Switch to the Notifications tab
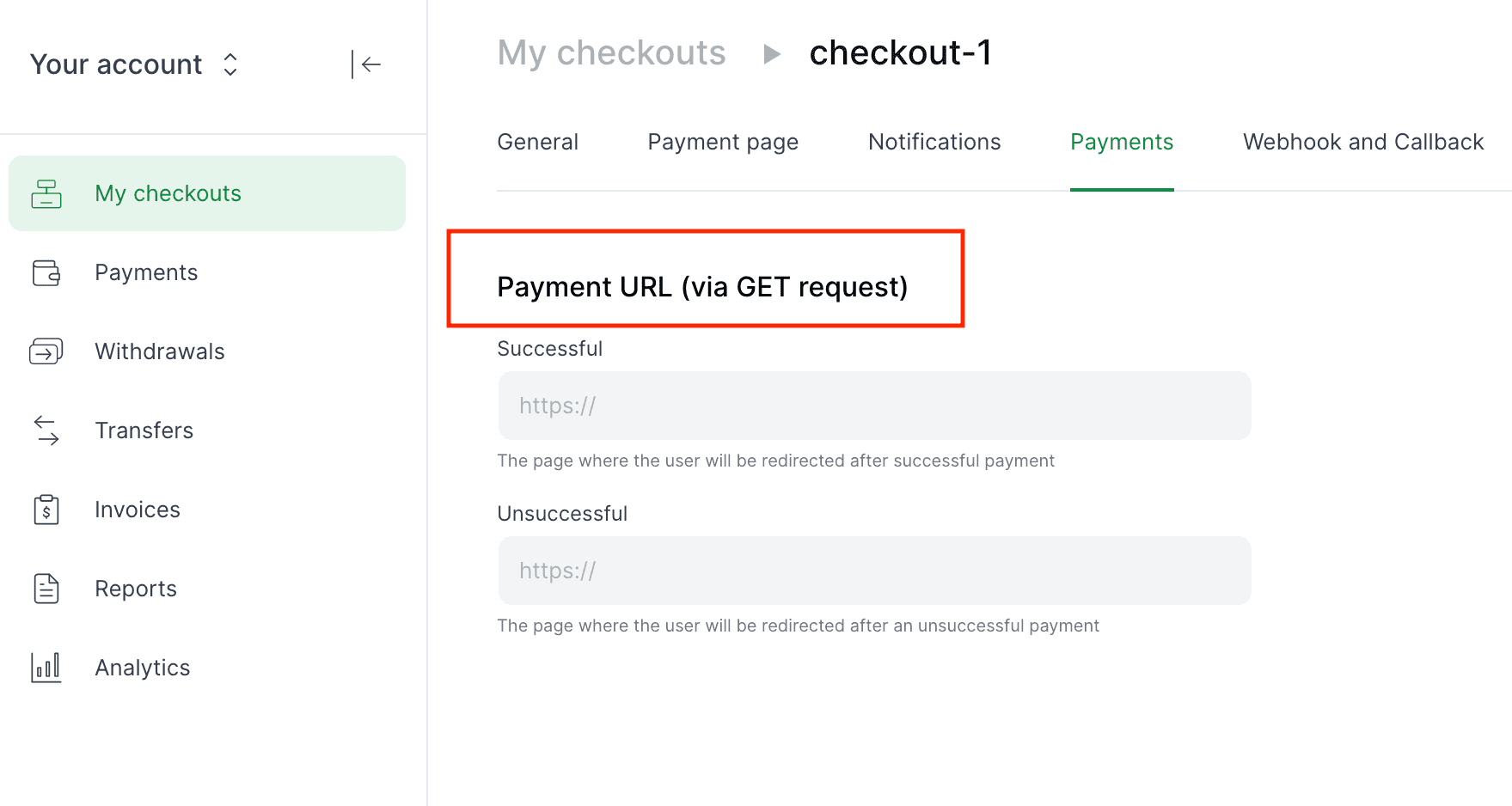Screen dimensions: 1512x806 click(934, 142)
